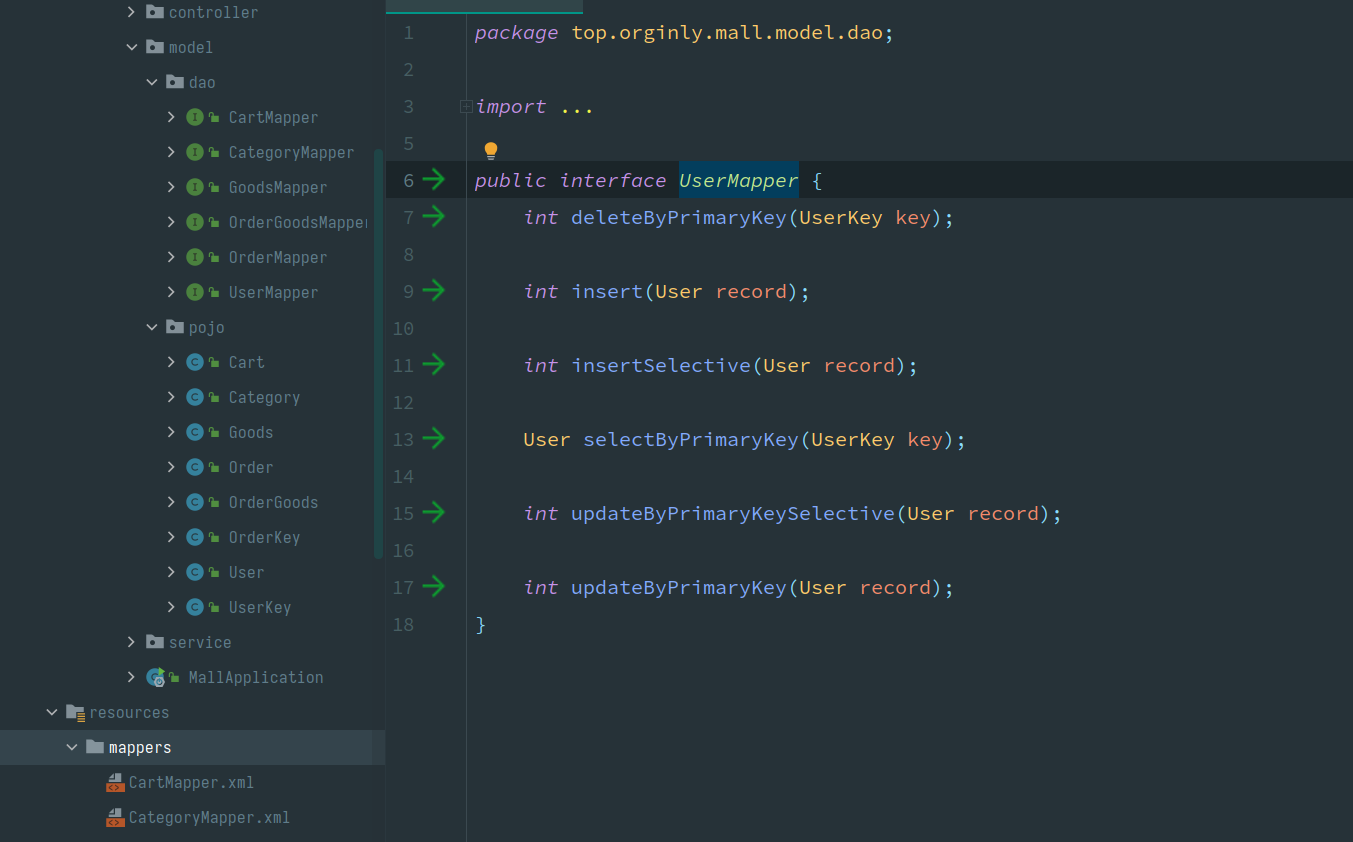
Task: Select GoodsMapper in the project tree
Action: pos(278,187)
